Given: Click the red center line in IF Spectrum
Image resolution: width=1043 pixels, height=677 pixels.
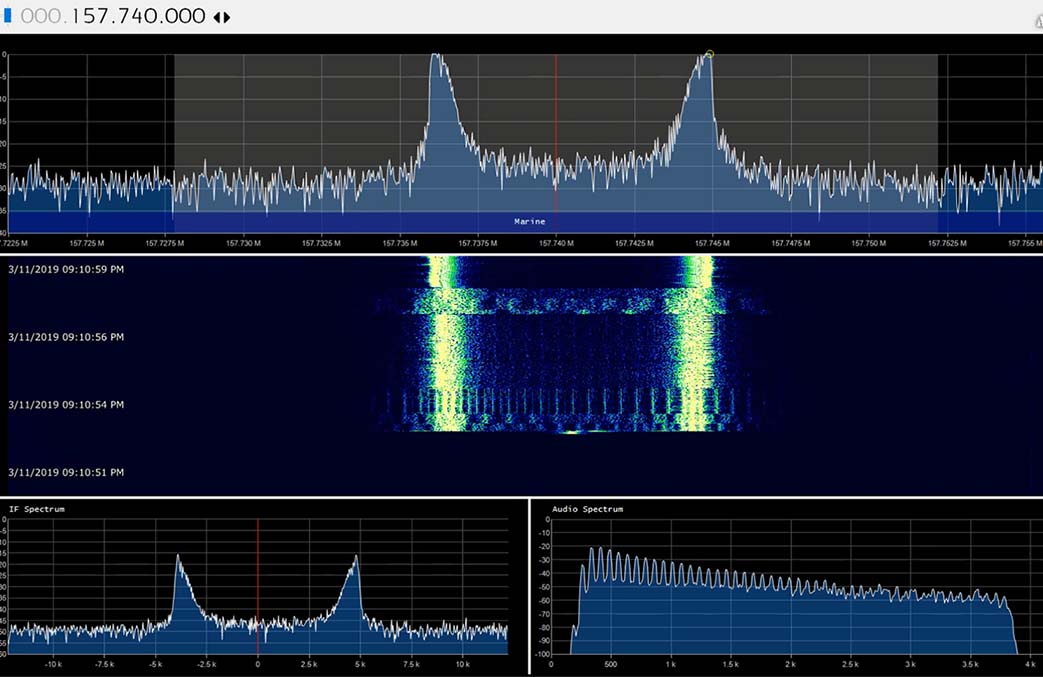Looking at the screenshot, I should pos(258,587).
